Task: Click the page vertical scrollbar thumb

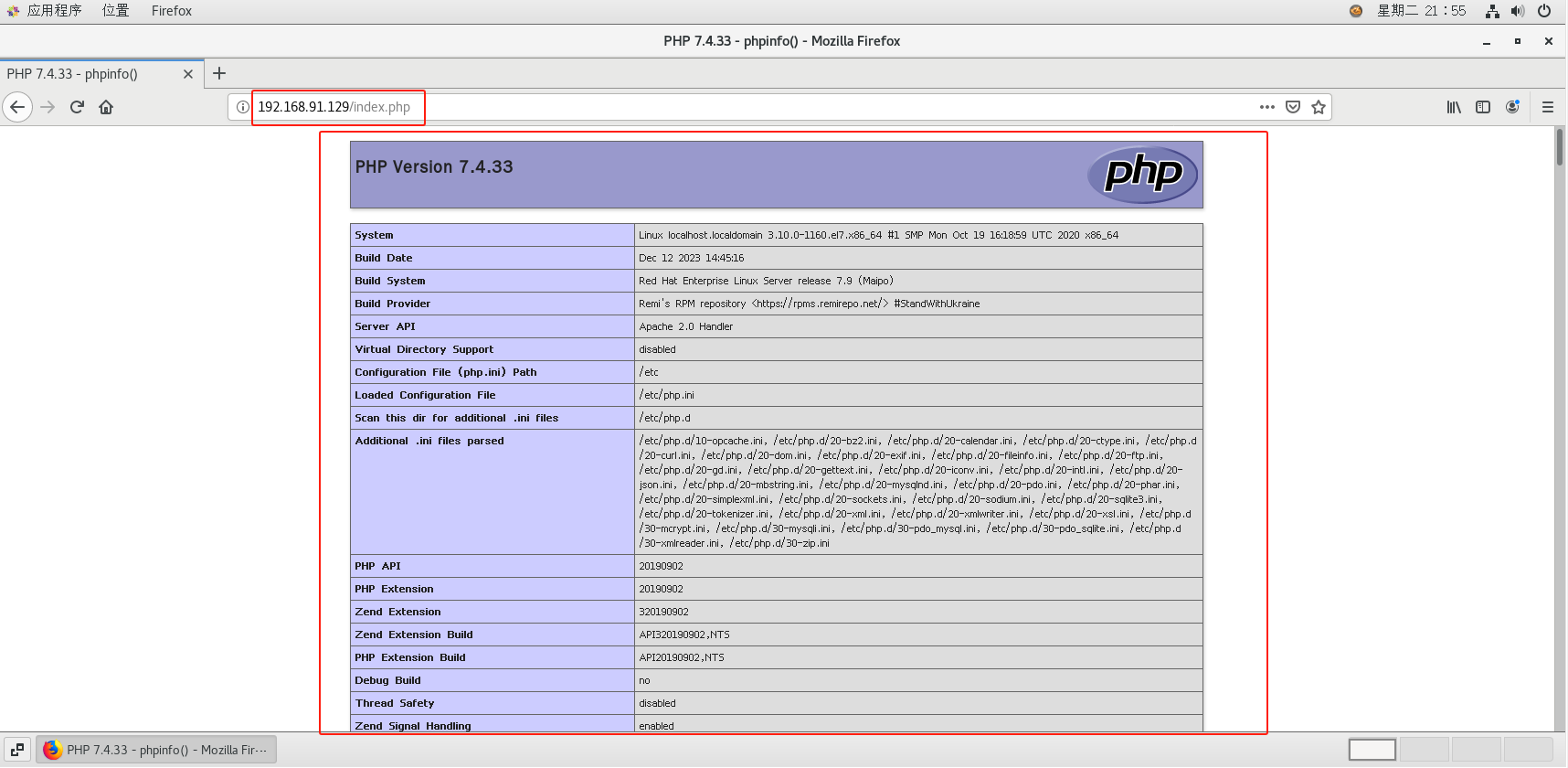Action: (1560, 147)
